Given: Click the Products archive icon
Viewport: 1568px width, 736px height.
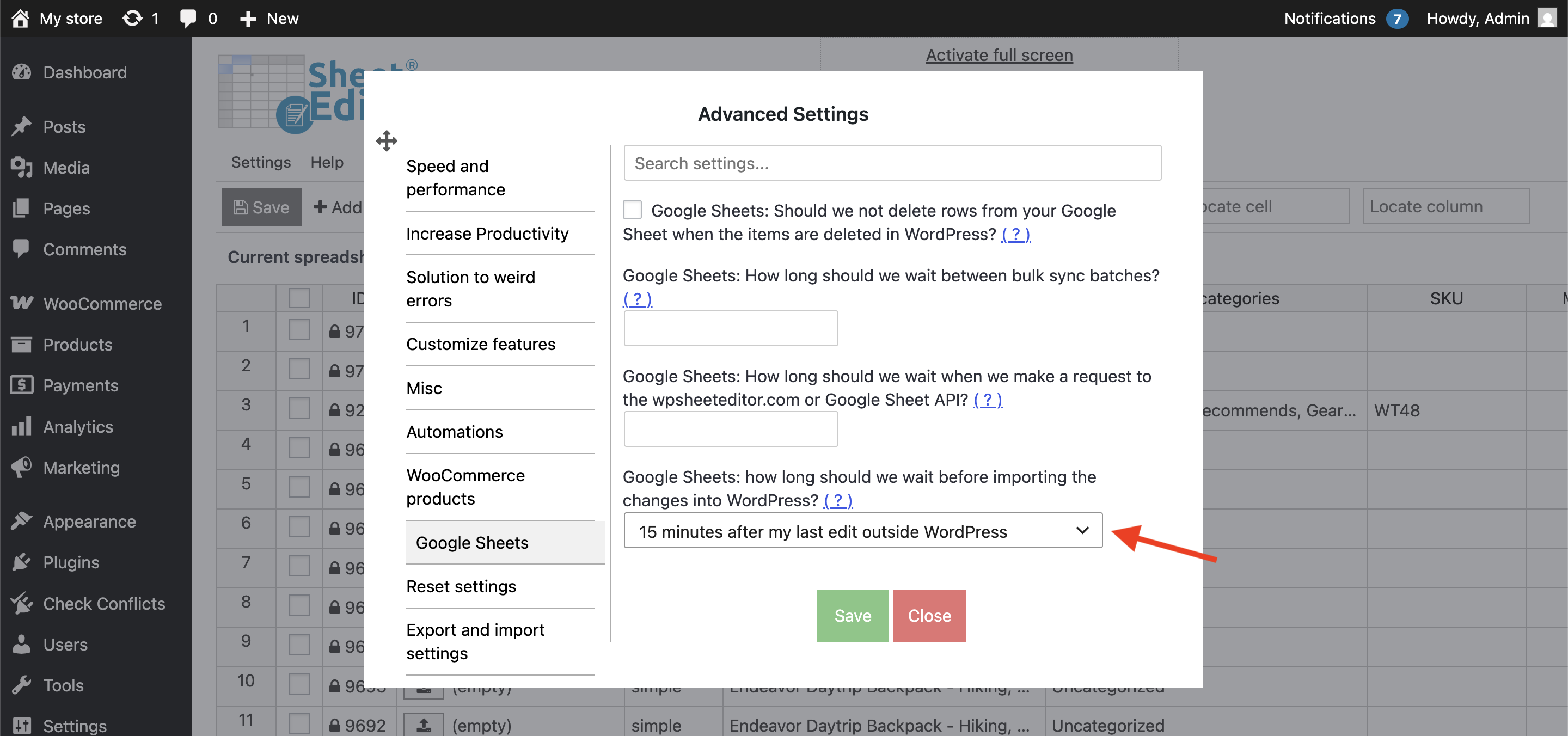Looking at the screenshot, I should click(x=21, y=345).
